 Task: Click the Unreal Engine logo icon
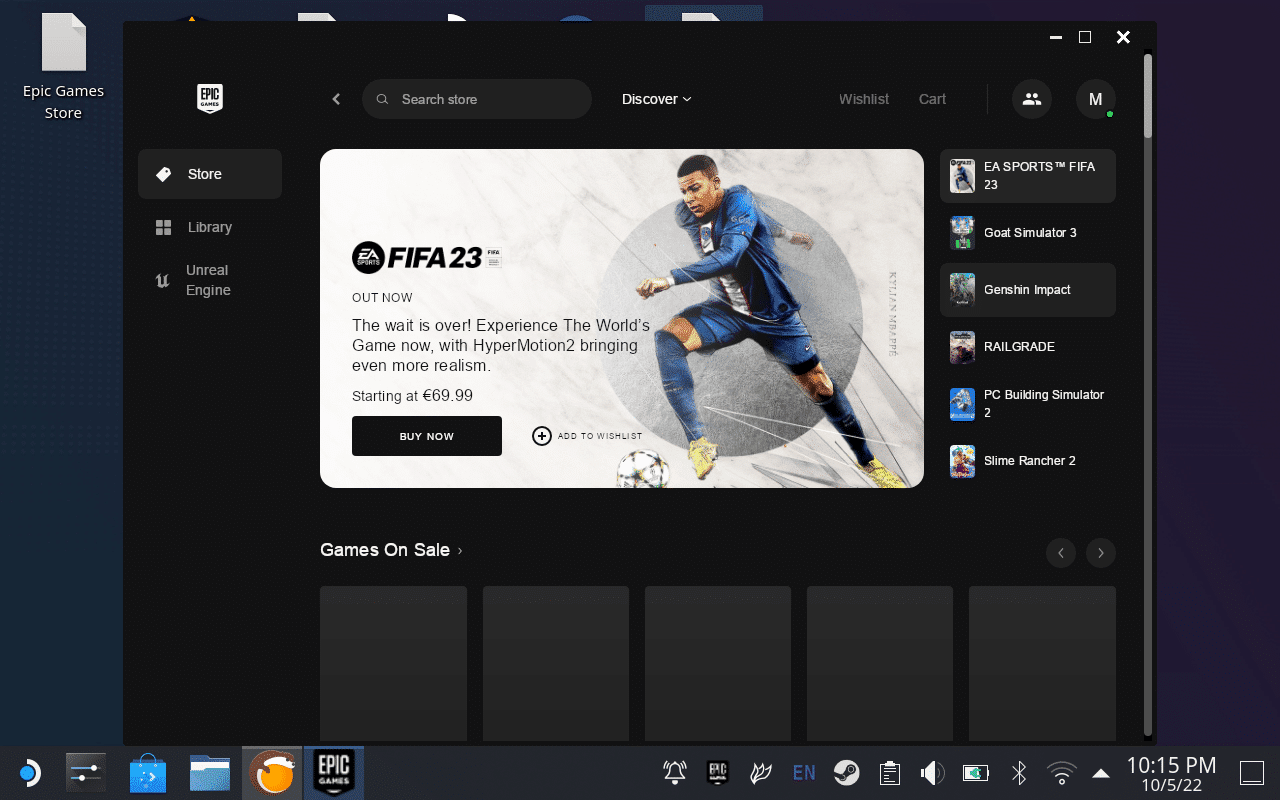click(163, 280)
